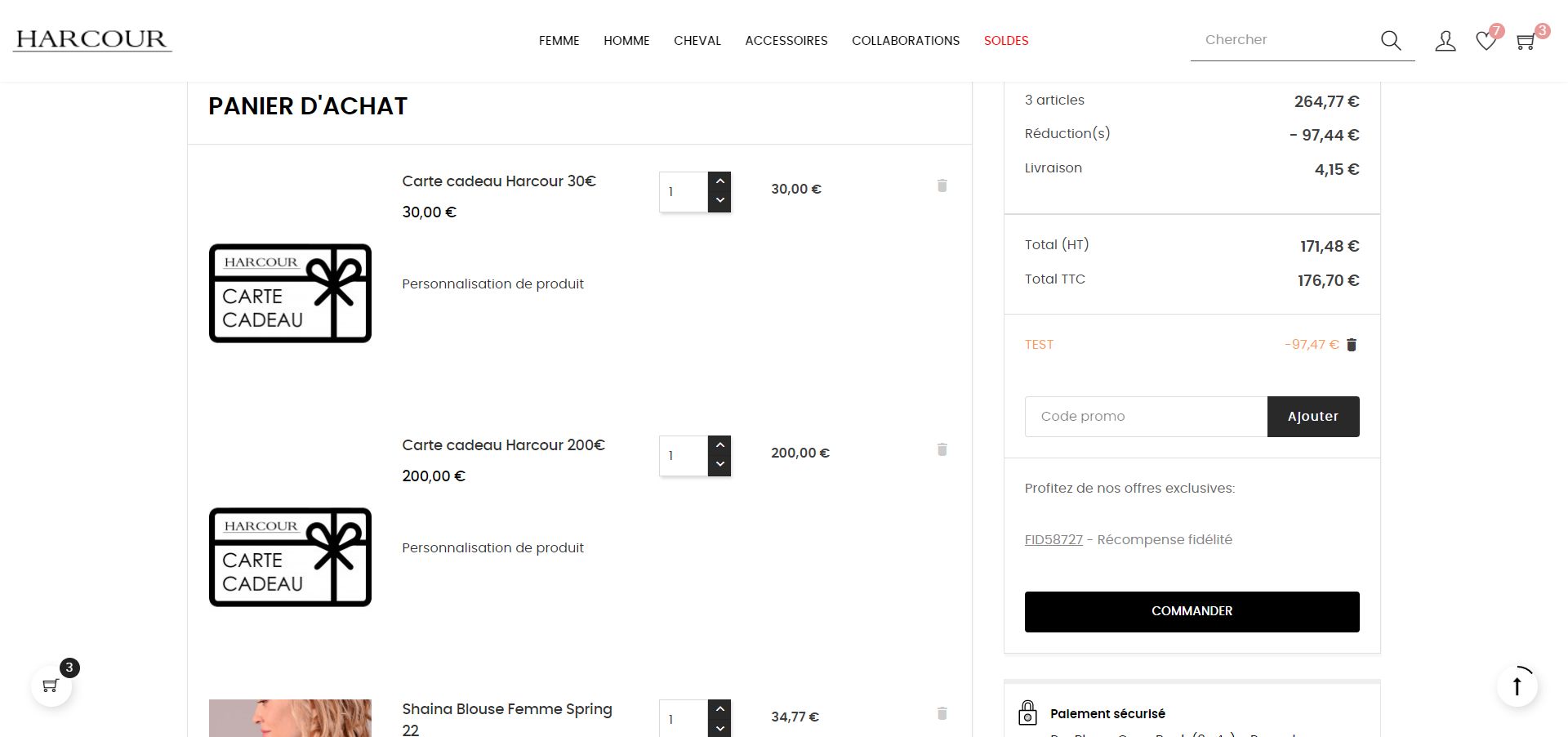Decrease quantity of Carte cadeau 200€
Screen dimensions: 1568x737
(719, 465)
